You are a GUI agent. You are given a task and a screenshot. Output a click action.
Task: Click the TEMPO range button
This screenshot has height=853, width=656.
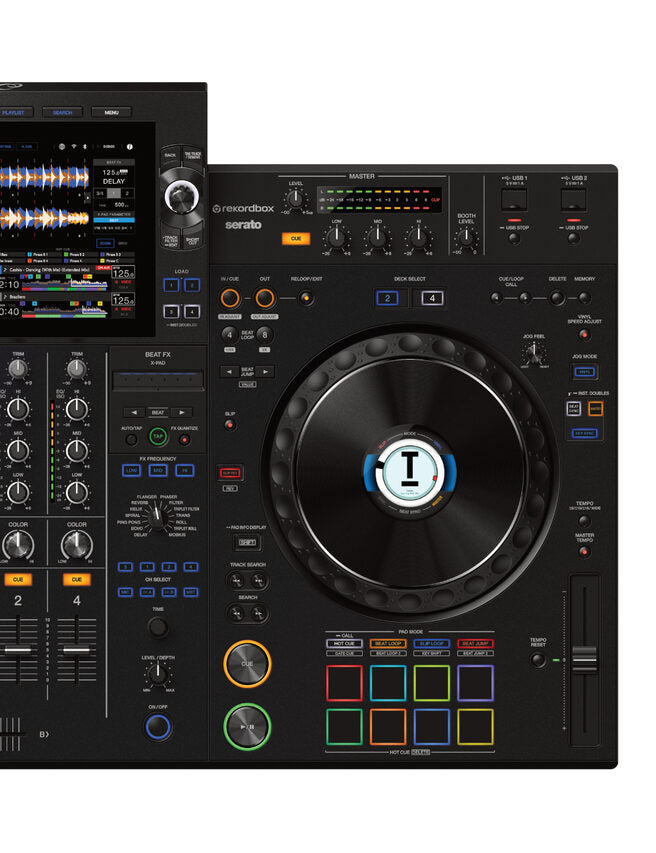584,521
